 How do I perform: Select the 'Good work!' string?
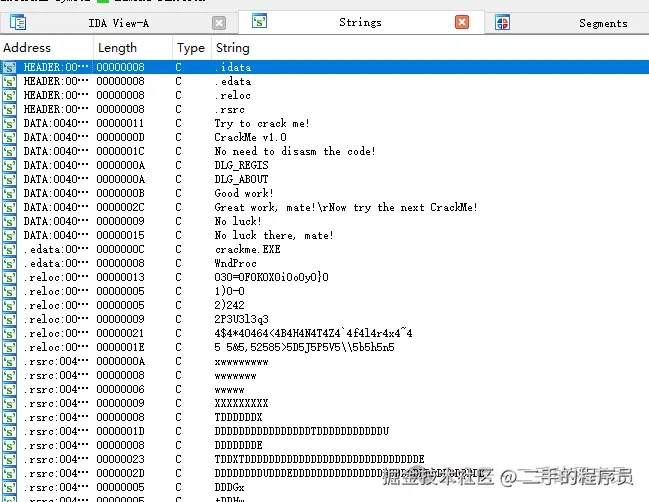pyautogui.click(x=244, y=193)
